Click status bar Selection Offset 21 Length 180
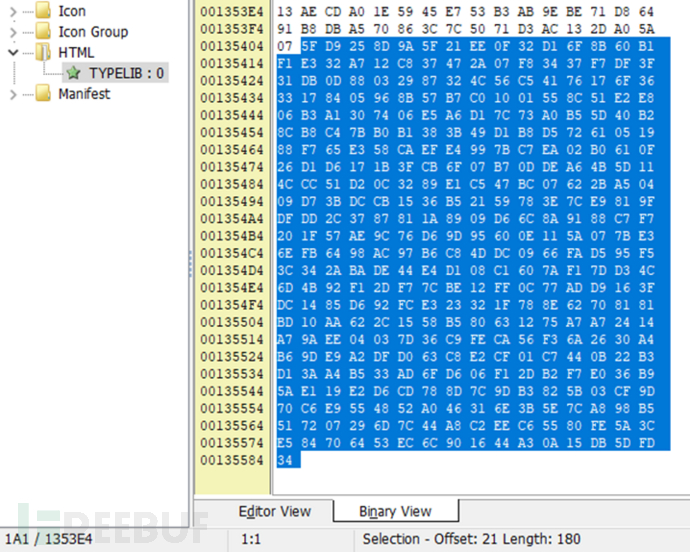This screenshot has width=690, height=552. (x=471, y=539)
